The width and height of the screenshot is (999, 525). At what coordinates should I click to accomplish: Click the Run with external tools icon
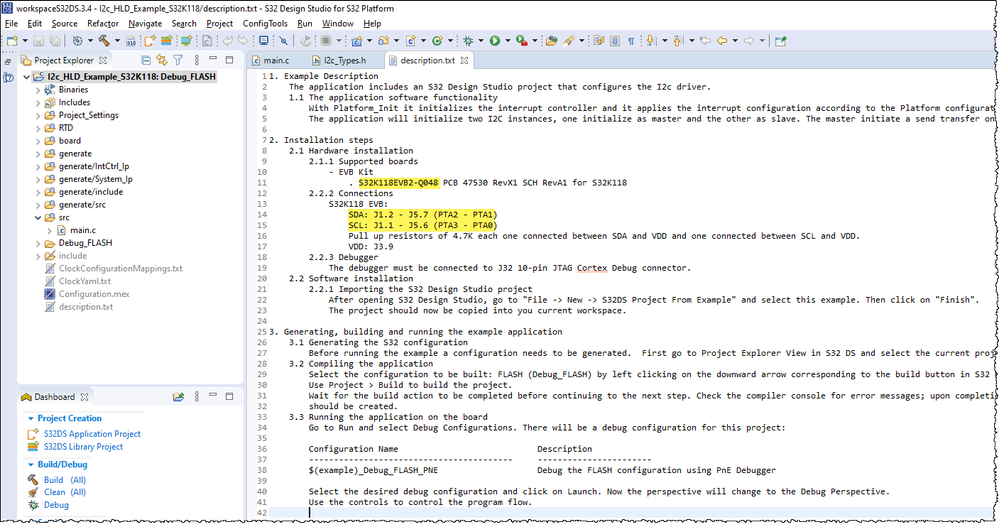[x=522, y=41]
